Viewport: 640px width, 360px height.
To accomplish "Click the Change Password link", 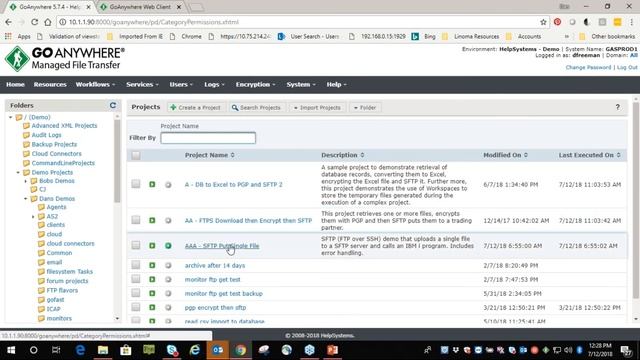I will click(588, 67).
